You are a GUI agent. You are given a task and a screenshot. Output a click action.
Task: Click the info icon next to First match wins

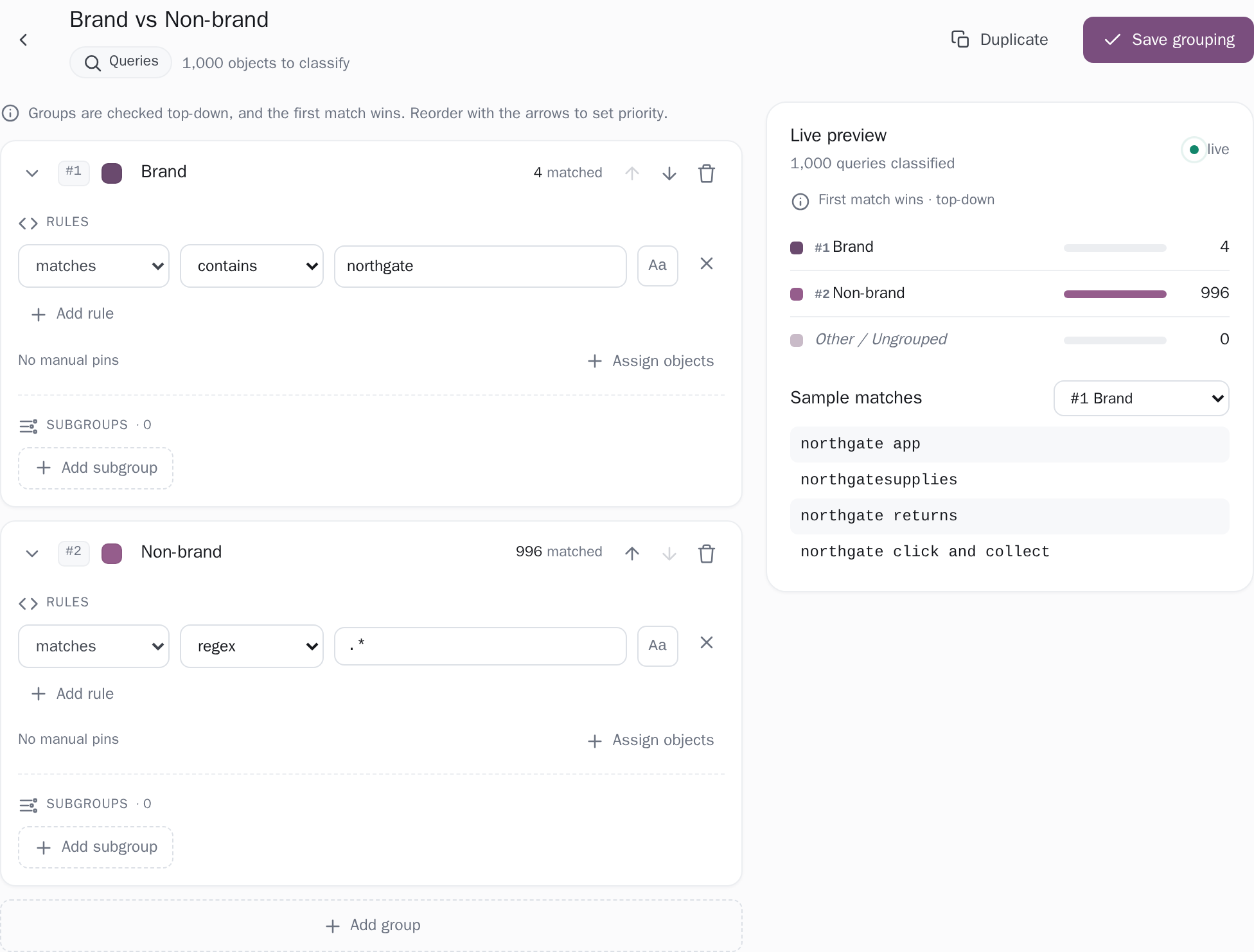pos(800,202)
